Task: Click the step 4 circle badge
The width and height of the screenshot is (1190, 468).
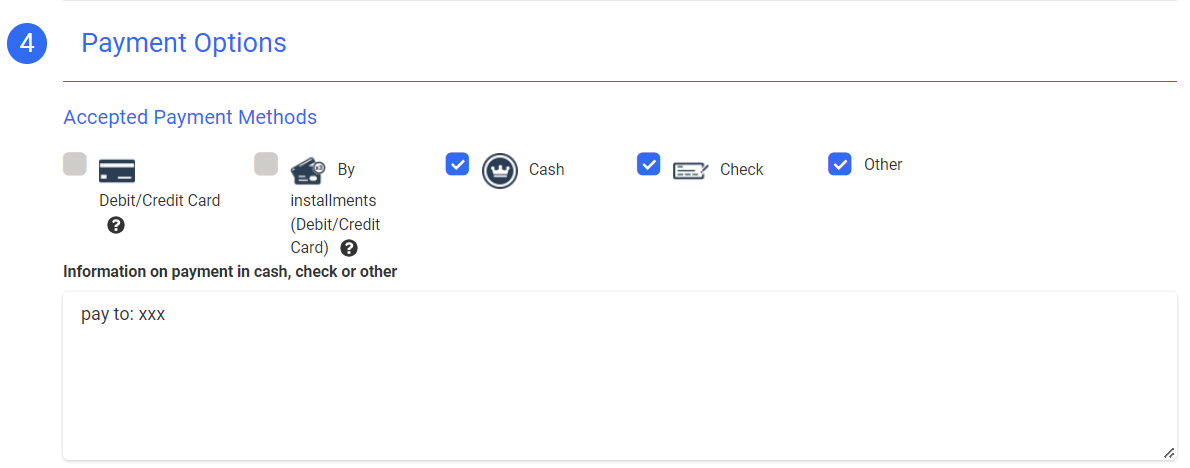Action: pyautogui.click(x=28, y=44)
